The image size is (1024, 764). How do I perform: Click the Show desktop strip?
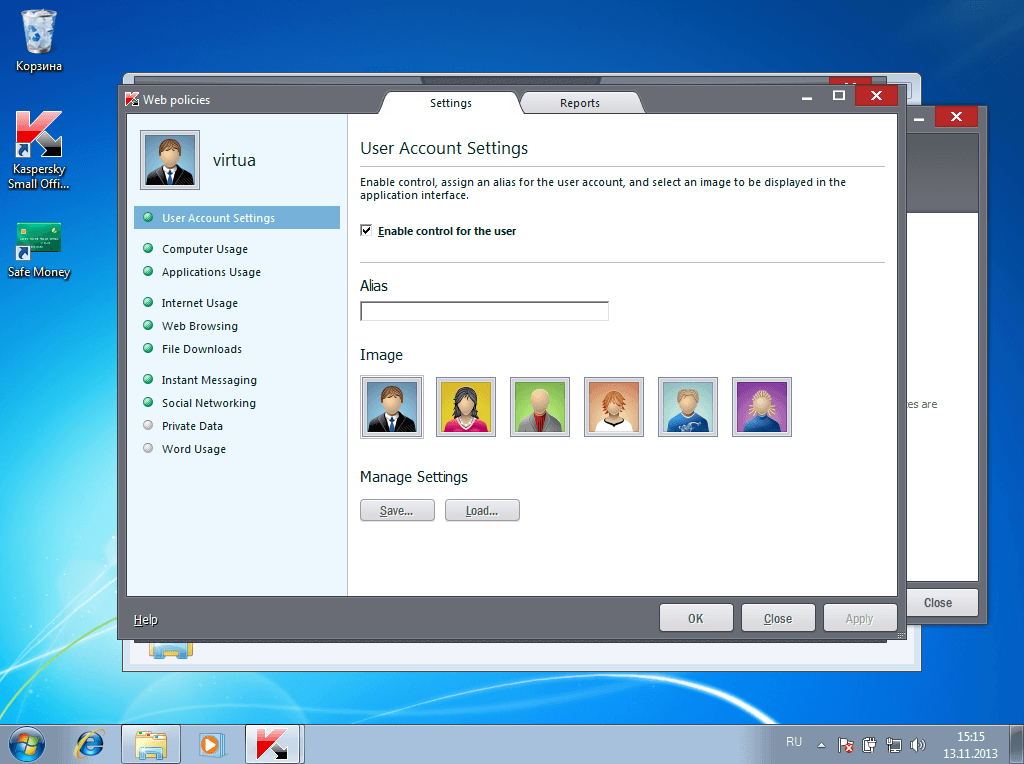pyautogui.click(x=1017, y=744)
